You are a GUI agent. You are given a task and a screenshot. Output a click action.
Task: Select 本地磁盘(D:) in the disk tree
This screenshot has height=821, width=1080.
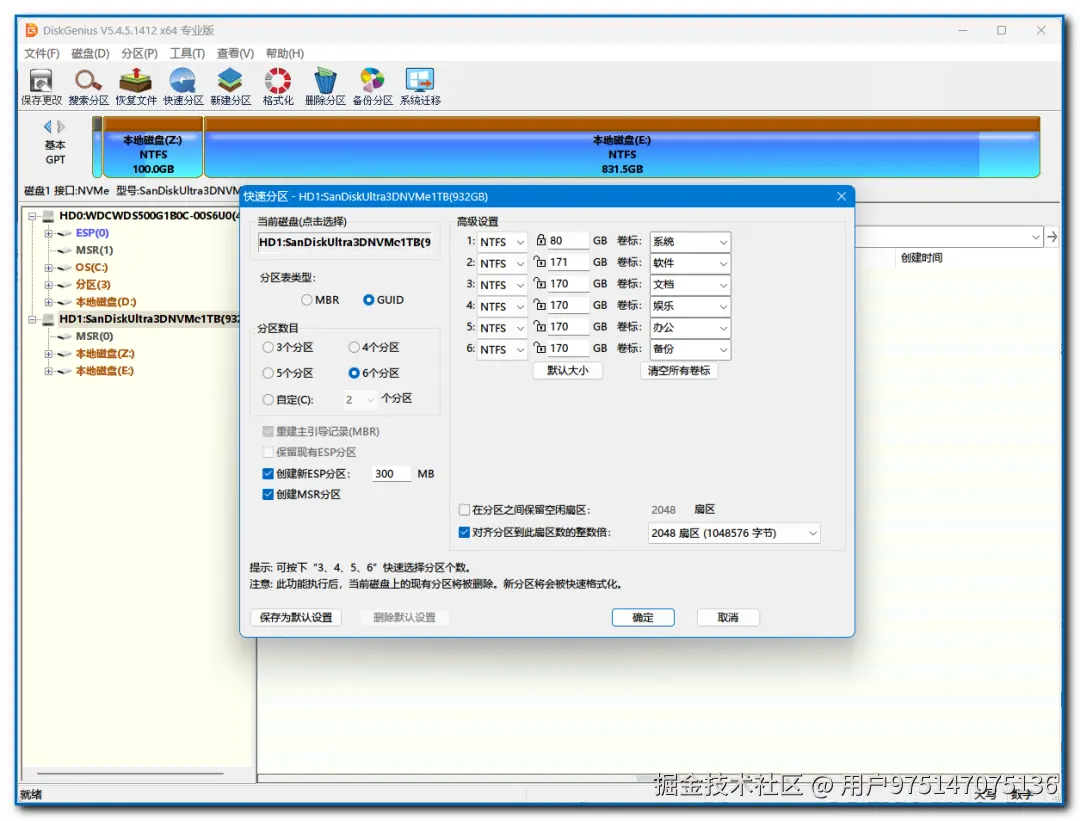[x=106, y=302]
